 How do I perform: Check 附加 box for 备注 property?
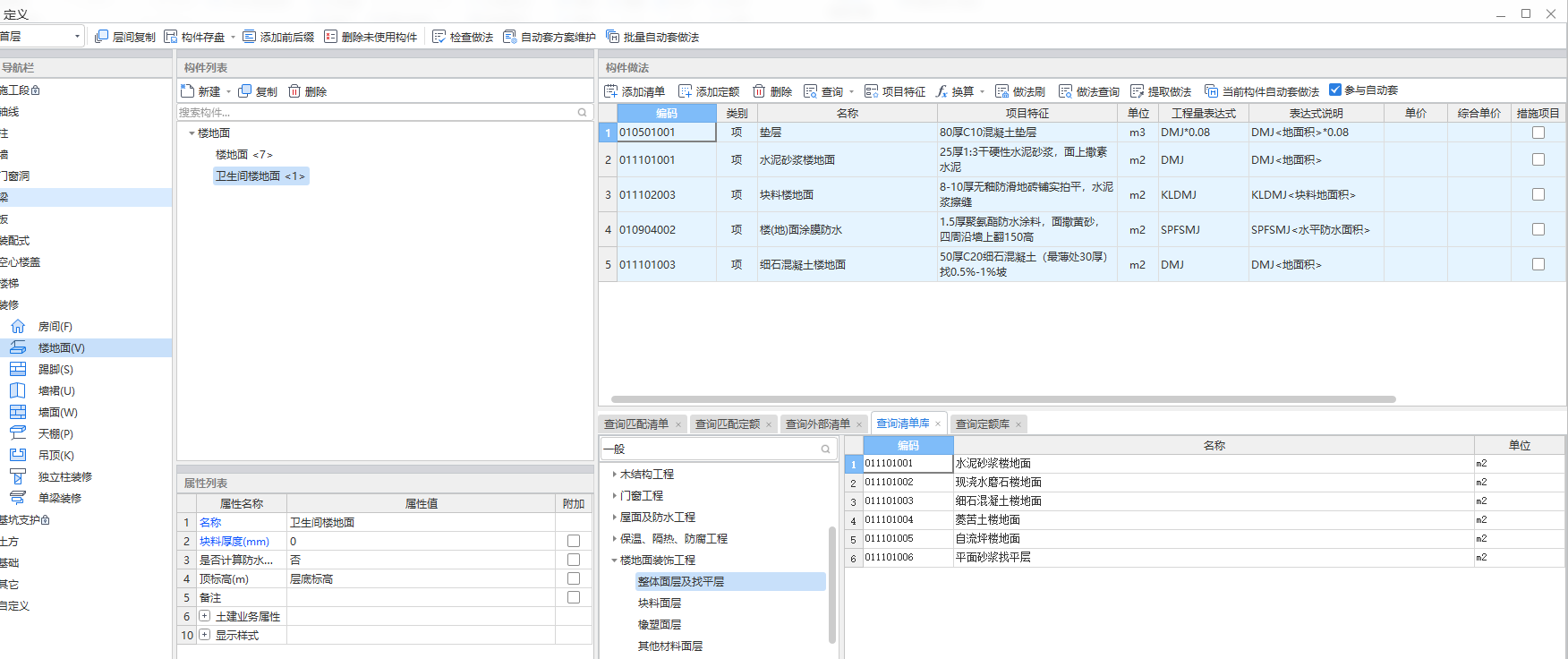[574, 597]
